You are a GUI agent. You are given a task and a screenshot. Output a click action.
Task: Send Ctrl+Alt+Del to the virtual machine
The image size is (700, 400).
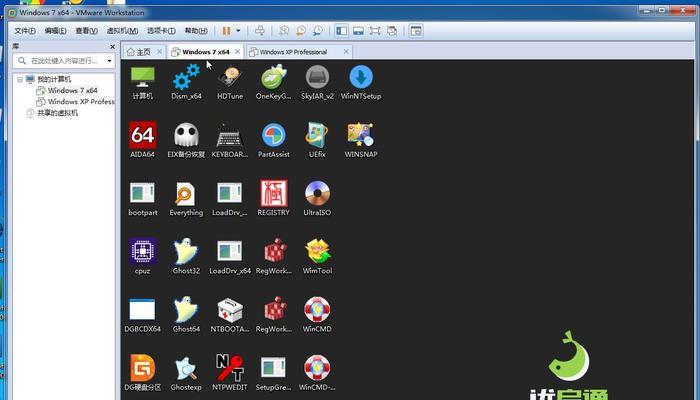pos(260,31)
